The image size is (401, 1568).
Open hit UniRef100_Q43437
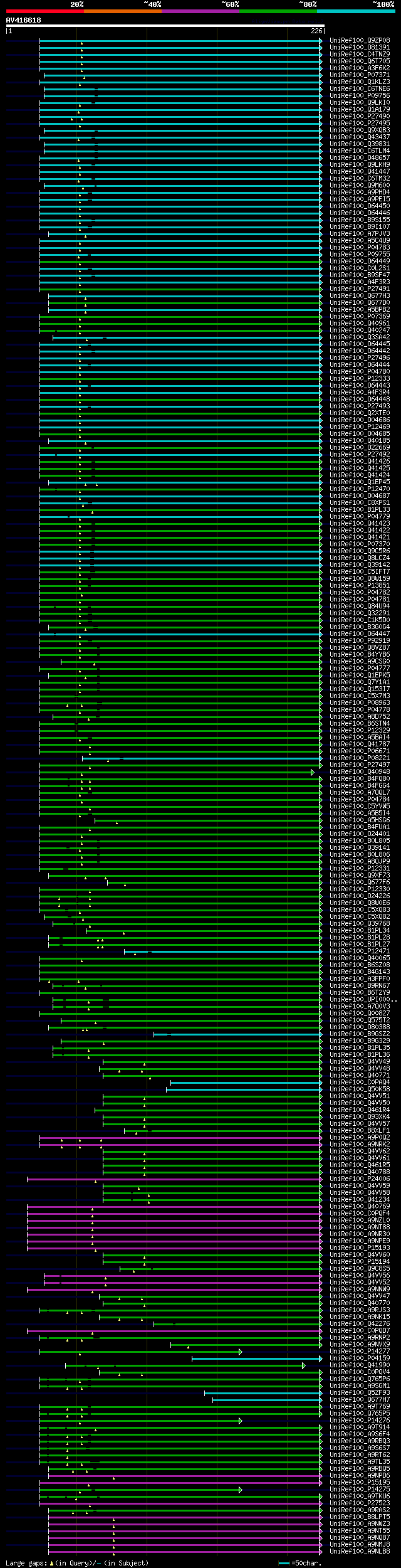coord(360,137)
